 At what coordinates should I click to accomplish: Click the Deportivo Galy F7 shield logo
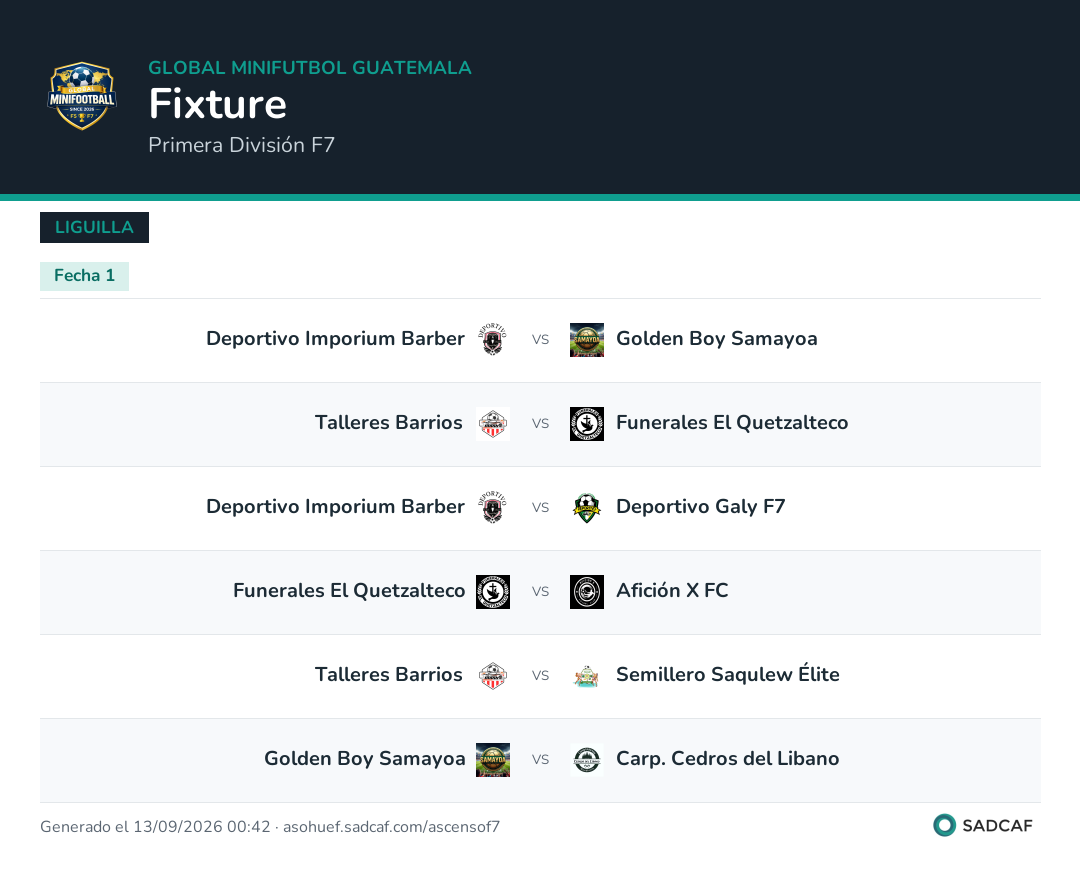pyautogui.click(x=587, y=508)
